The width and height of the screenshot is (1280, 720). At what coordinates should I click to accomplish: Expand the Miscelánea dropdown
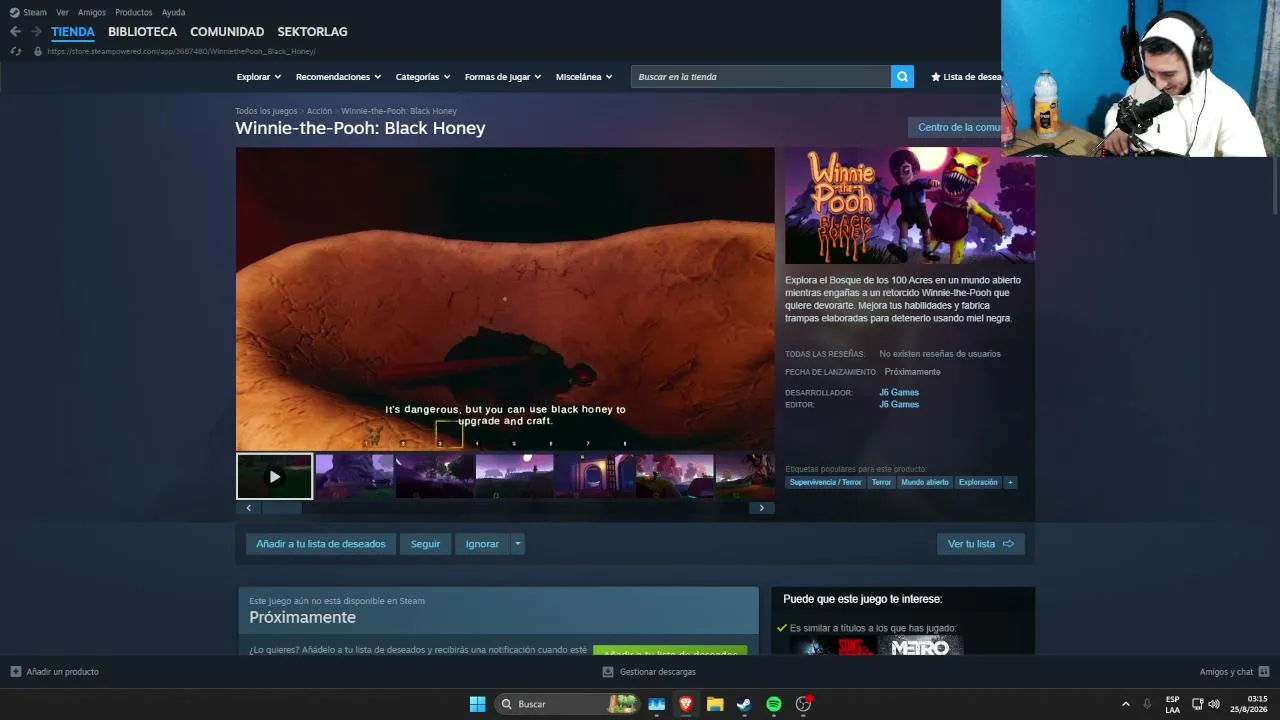pos(584,77)
